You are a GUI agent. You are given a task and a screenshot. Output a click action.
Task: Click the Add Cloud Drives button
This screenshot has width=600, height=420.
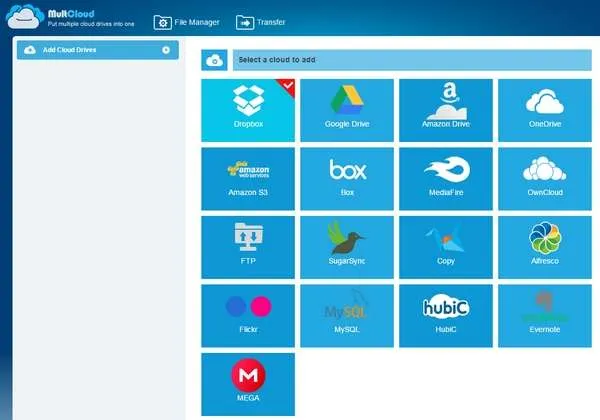(x=98, y=50)
